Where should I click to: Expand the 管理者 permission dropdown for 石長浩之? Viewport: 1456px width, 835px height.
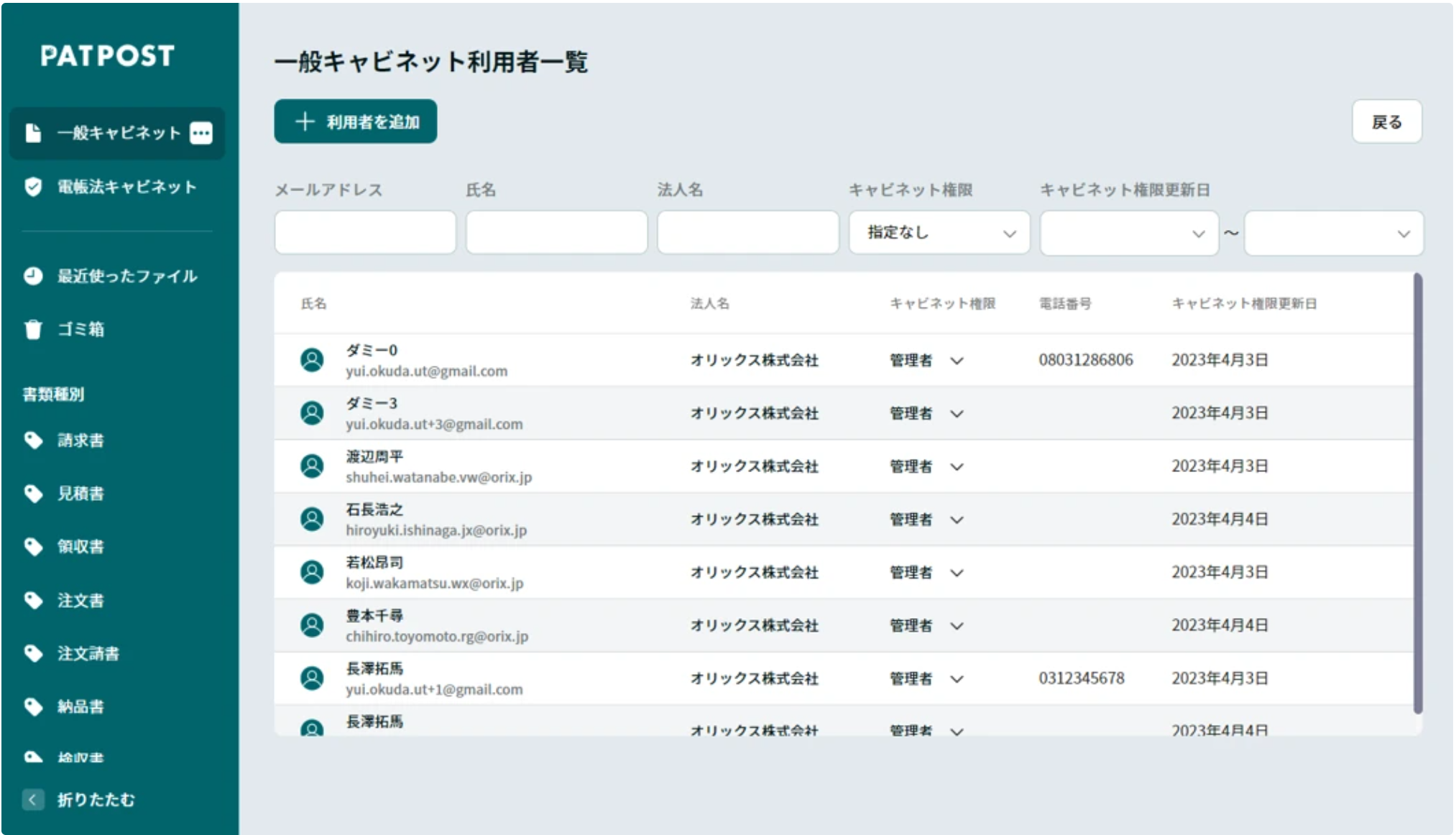pyautogui.click(x=957, y=520)
